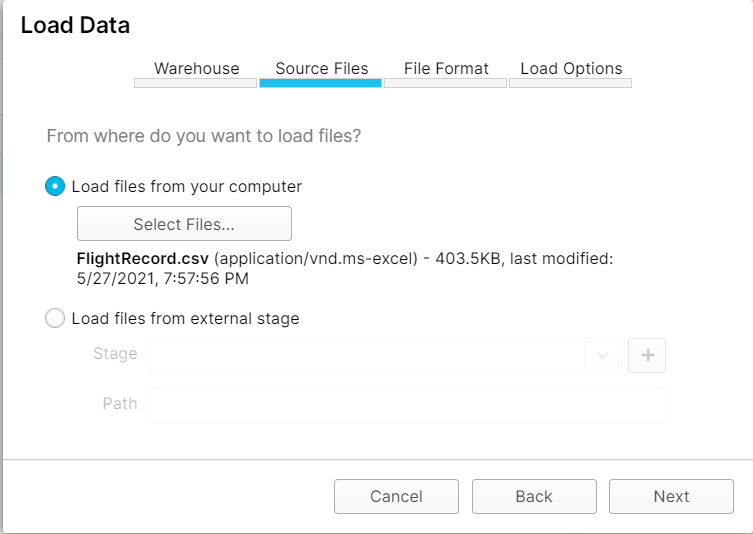Viewport: 753px width, 534px height.
Task: Click the Warehouse progress bar segment
Action: (195, 83)
